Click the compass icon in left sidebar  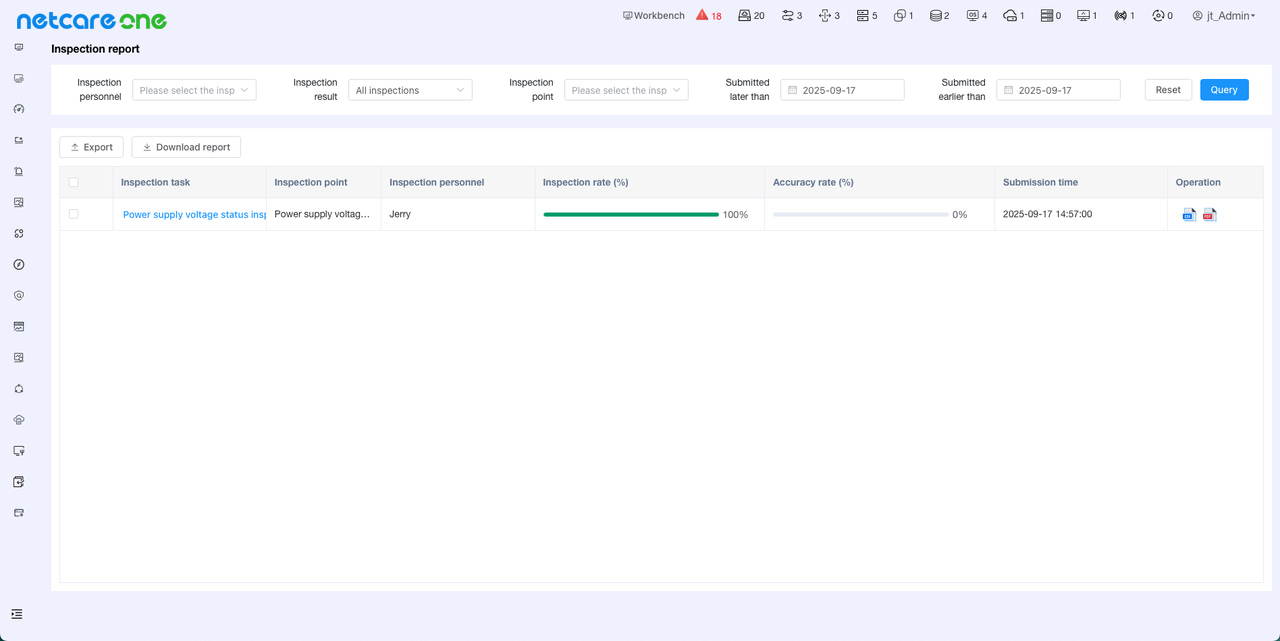point(19,265)
